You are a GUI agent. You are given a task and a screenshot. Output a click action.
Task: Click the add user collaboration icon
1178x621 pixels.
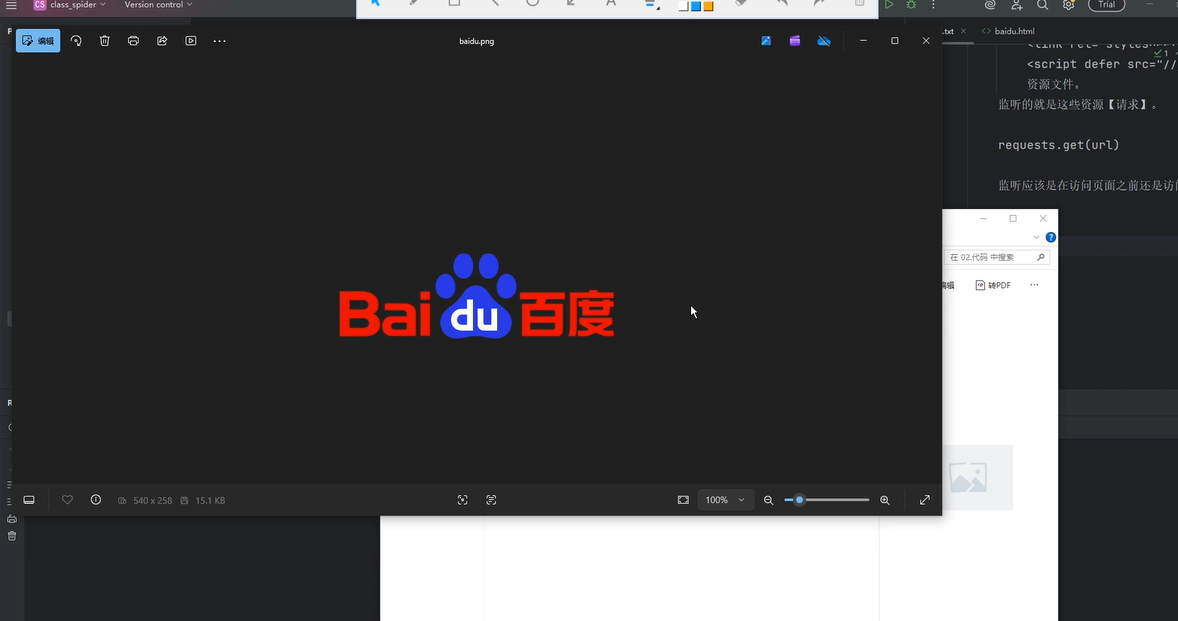pos(1016,5)
